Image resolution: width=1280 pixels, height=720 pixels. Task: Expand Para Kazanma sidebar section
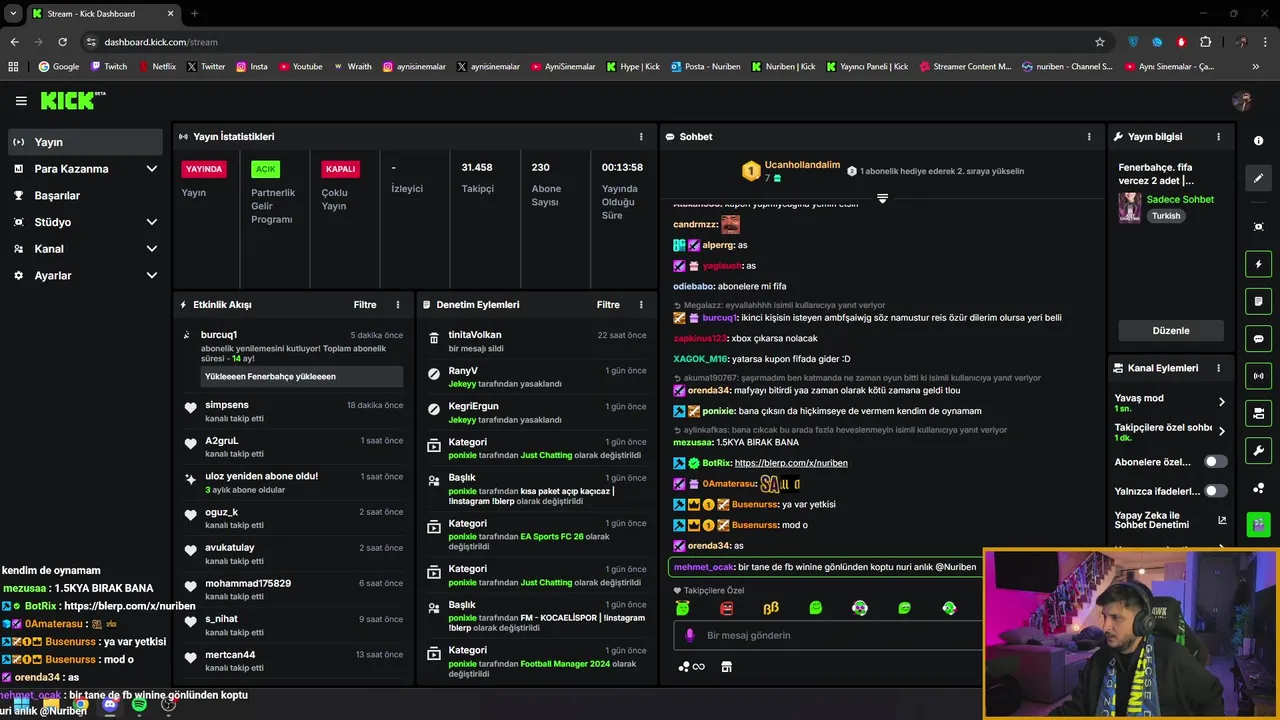[x=152, y=169]
